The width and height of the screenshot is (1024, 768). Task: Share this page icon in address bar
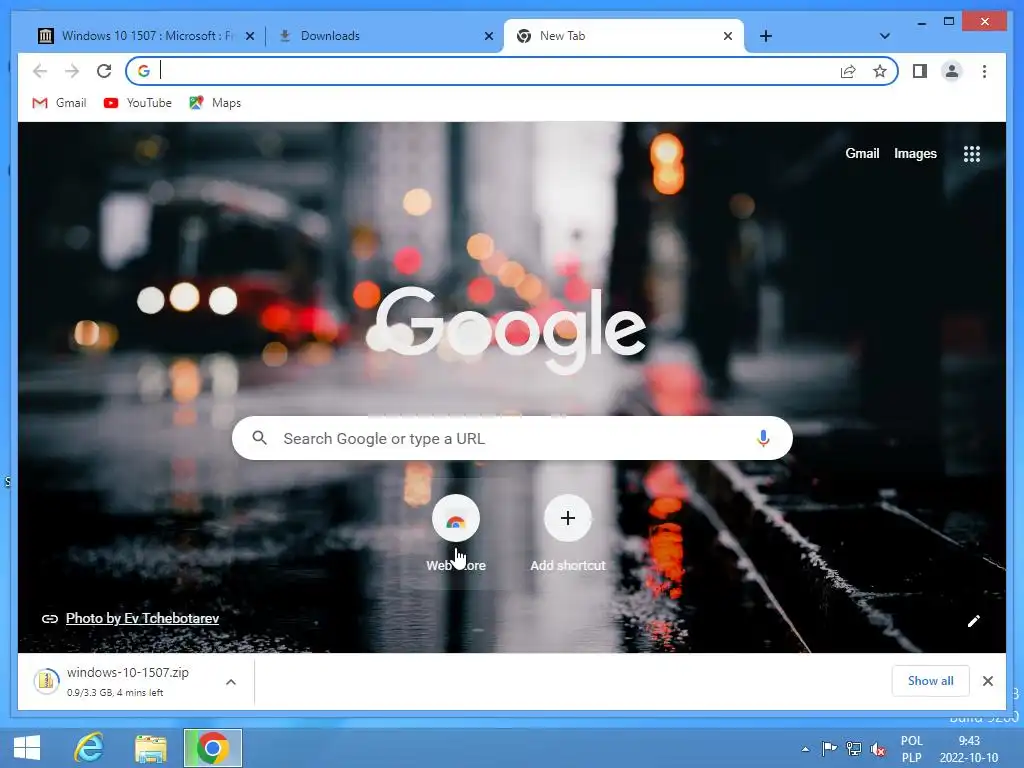pyautogui.click(x=848, y=71)
